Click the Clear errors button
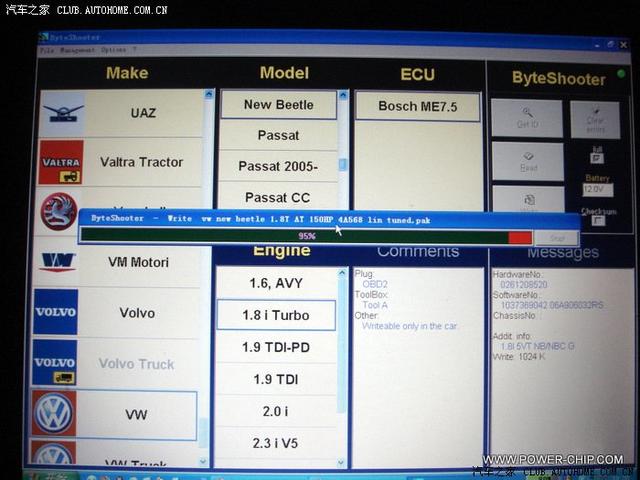640x480 pixels. coord(595,120)
